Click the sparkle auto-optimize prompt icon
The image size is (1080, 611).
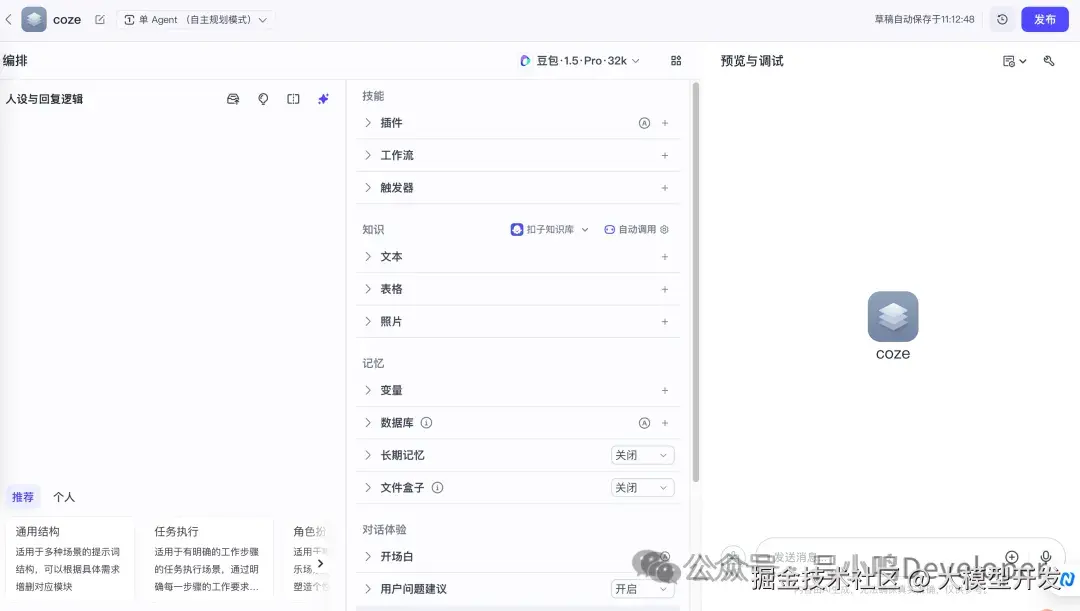323,99
